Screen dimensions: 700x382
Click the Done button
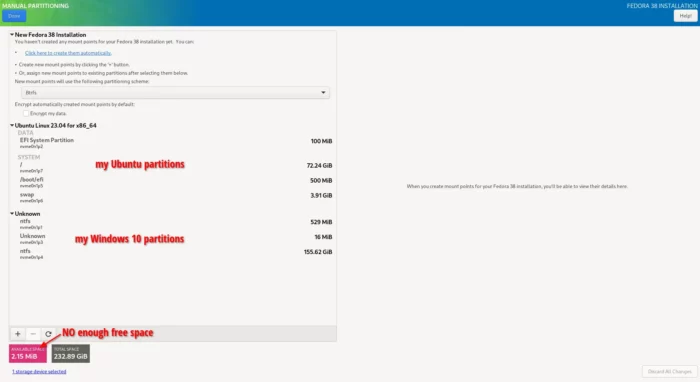(x=14, y=16)
